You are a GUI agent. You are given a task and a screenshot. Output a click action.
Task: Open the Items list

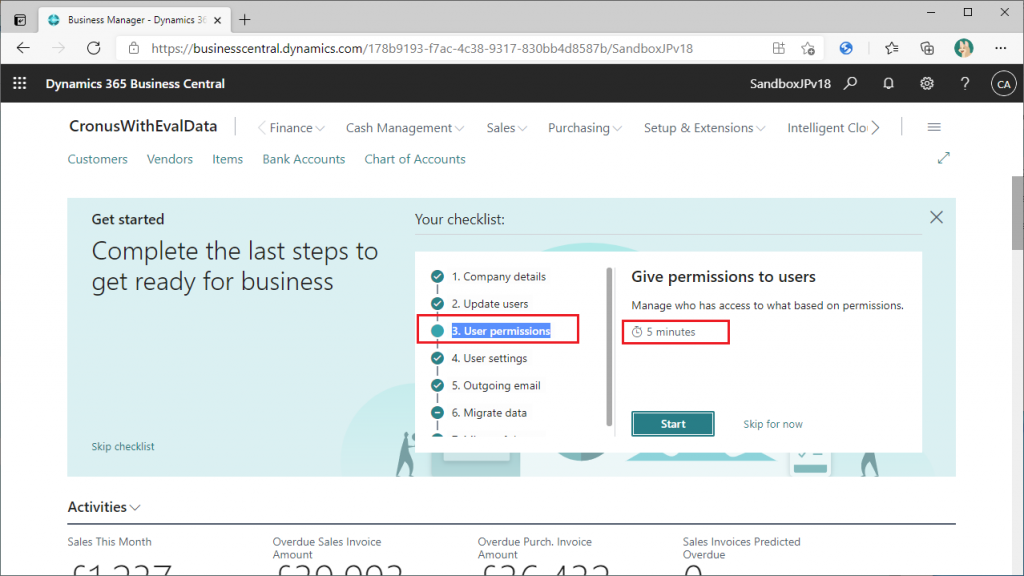(227, 159)
